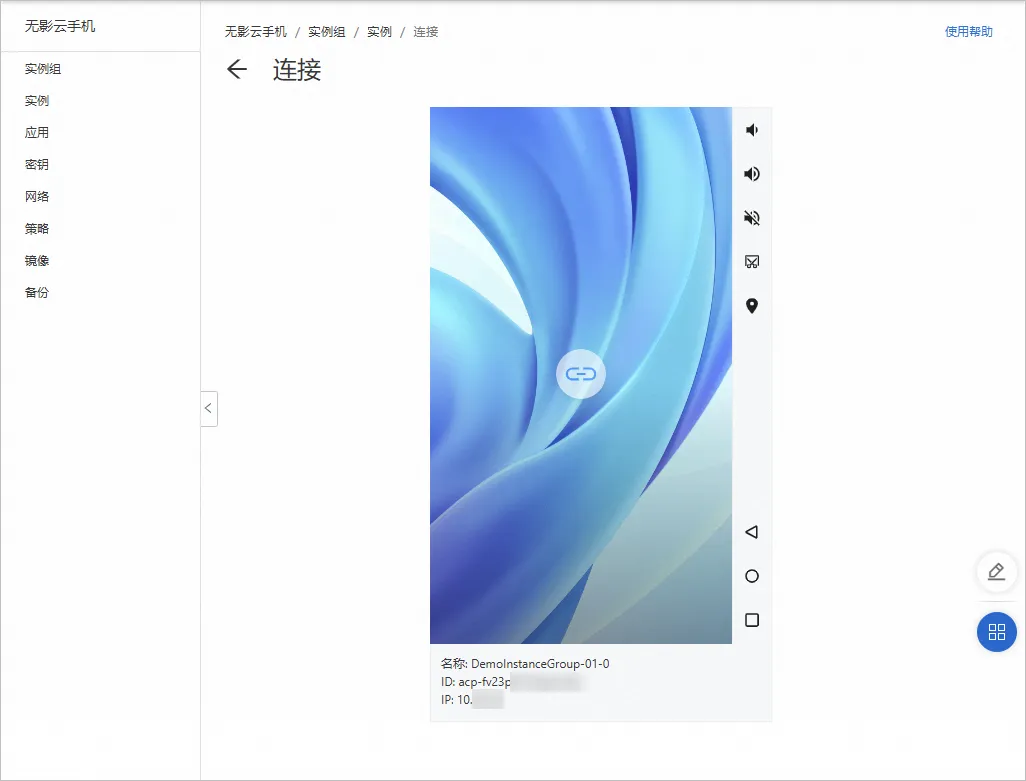Open the 实例 breadcrumb link
1026x781 pixels.
tap(378, 31)
